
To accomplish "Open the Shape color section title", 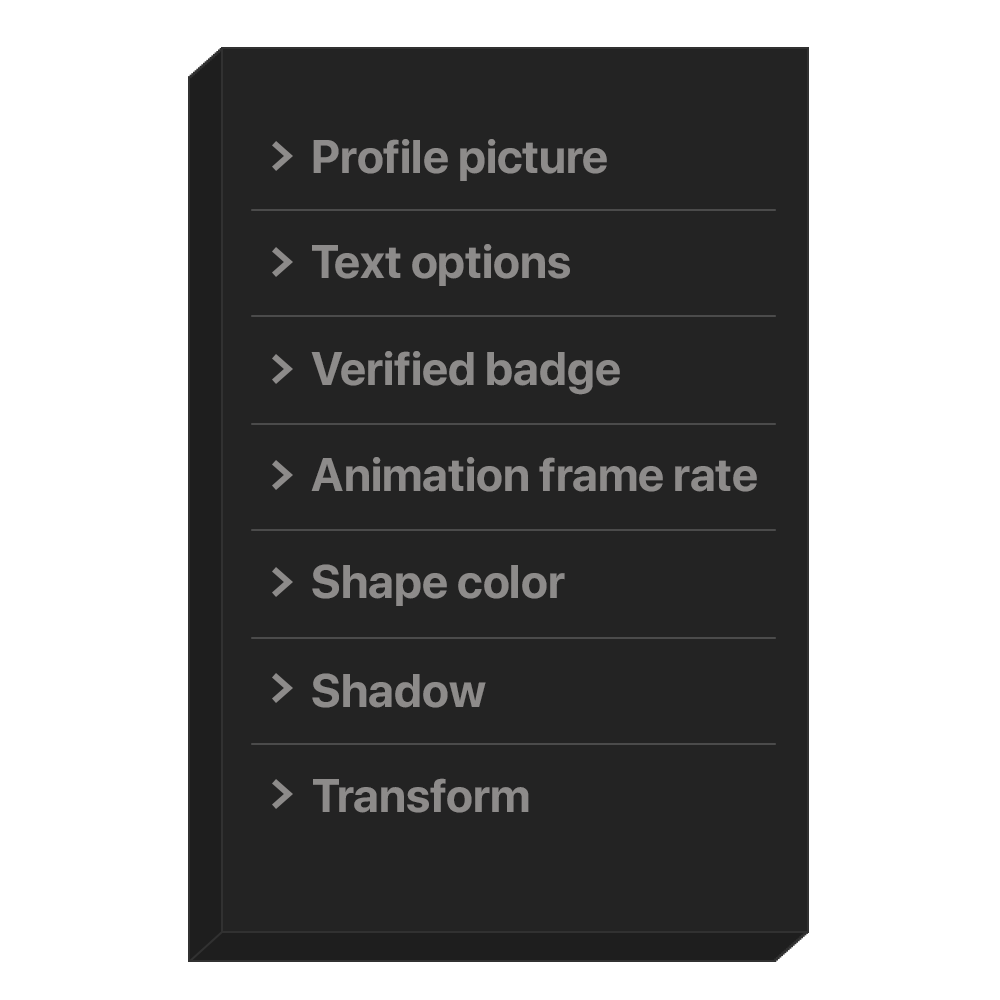I will click(x=438, y=583).
